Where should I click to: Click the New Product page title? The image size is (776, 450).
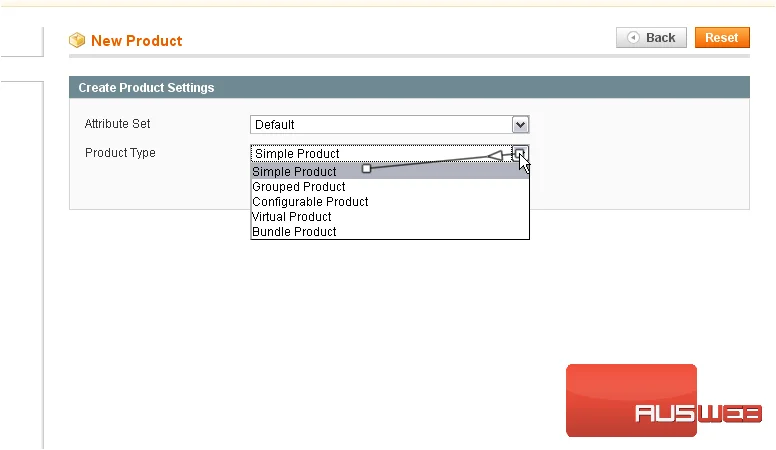pyautogui.click(x=137, y=41)
